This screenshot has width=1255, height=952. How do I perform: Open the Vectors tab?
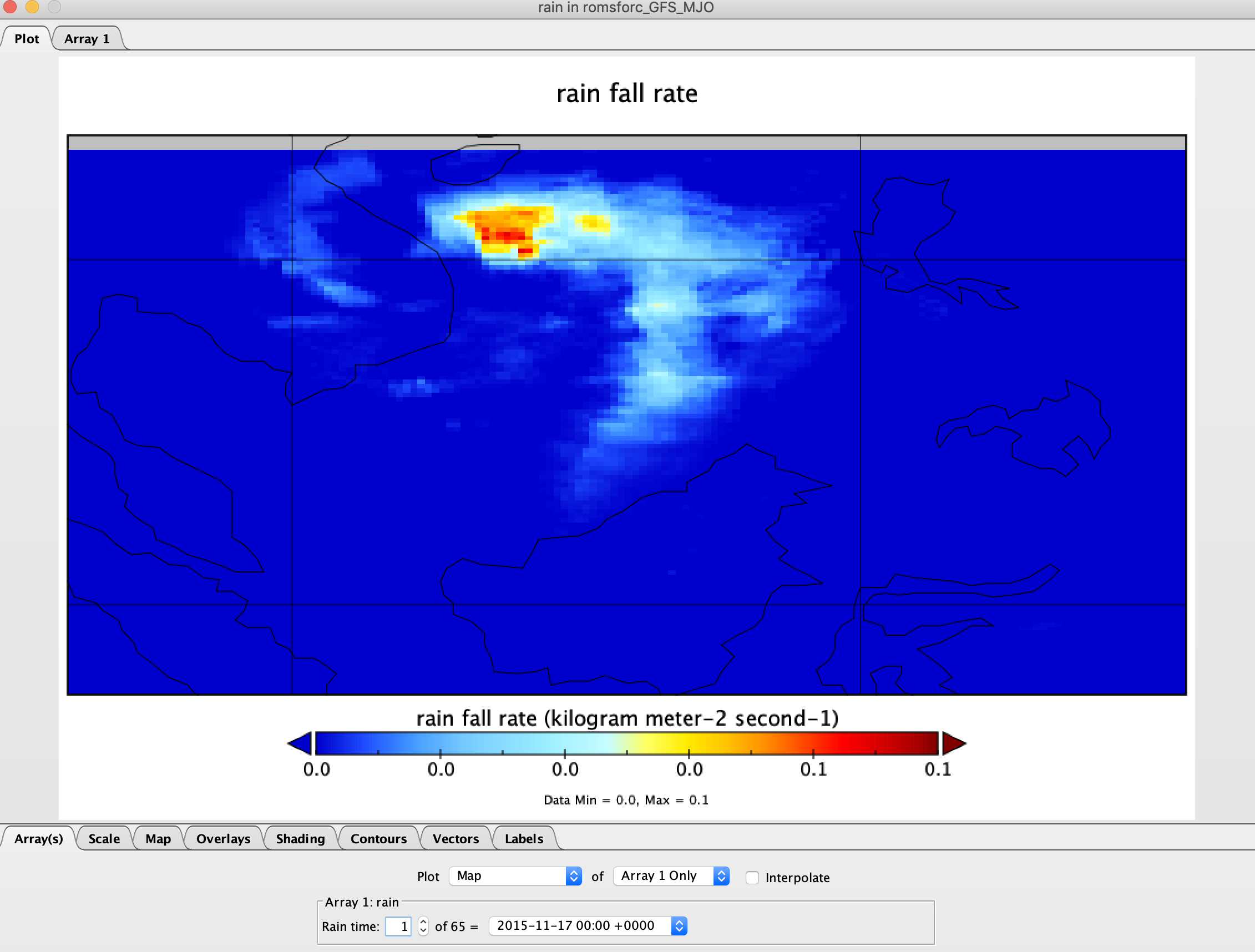pyautogui.click(x=456, y=838)
